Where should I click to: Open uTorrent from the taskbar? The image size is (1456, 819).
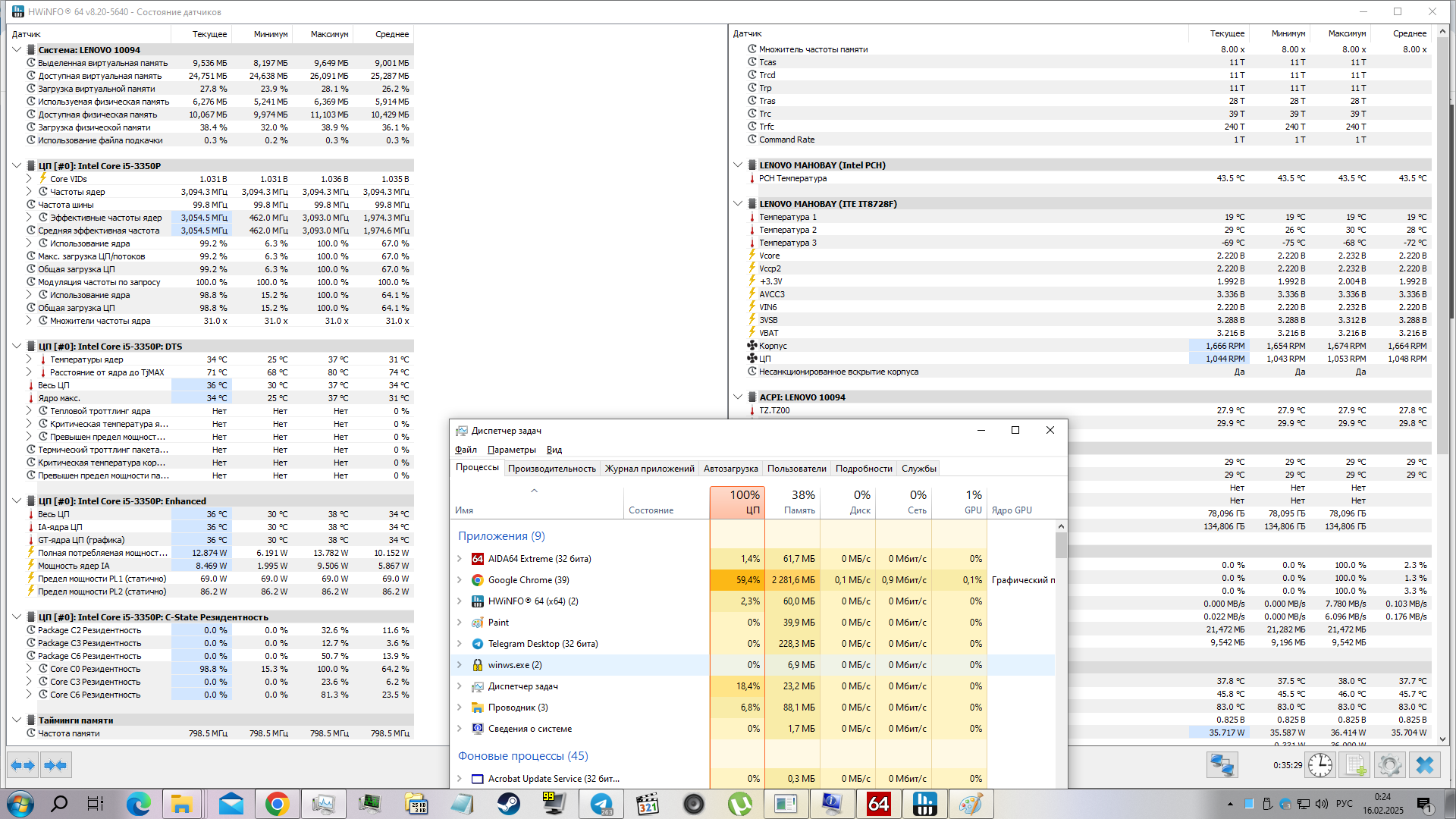740,804
